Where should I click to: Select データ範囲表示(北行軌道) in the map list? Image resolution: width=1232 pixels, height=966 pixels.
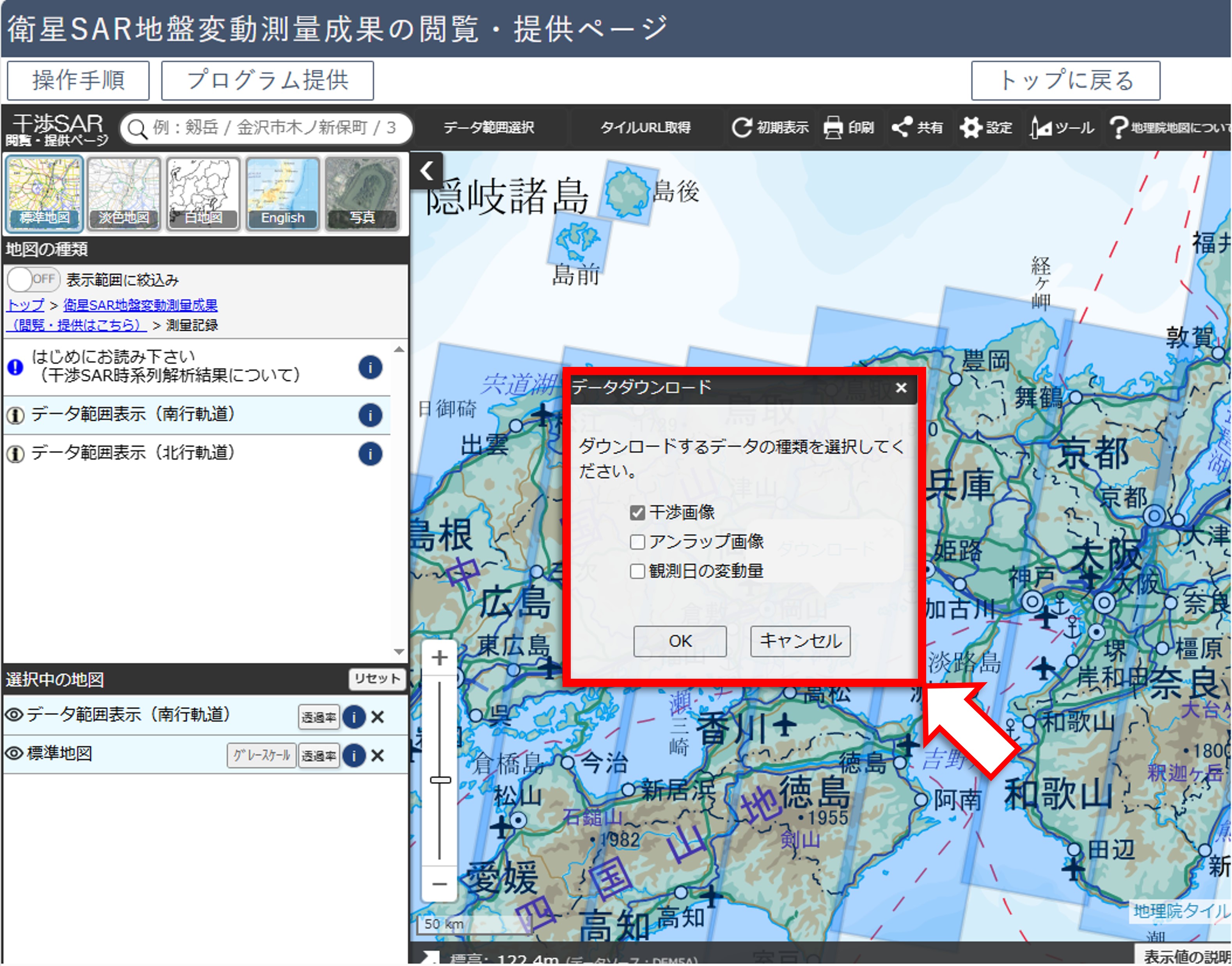[197, 453]
